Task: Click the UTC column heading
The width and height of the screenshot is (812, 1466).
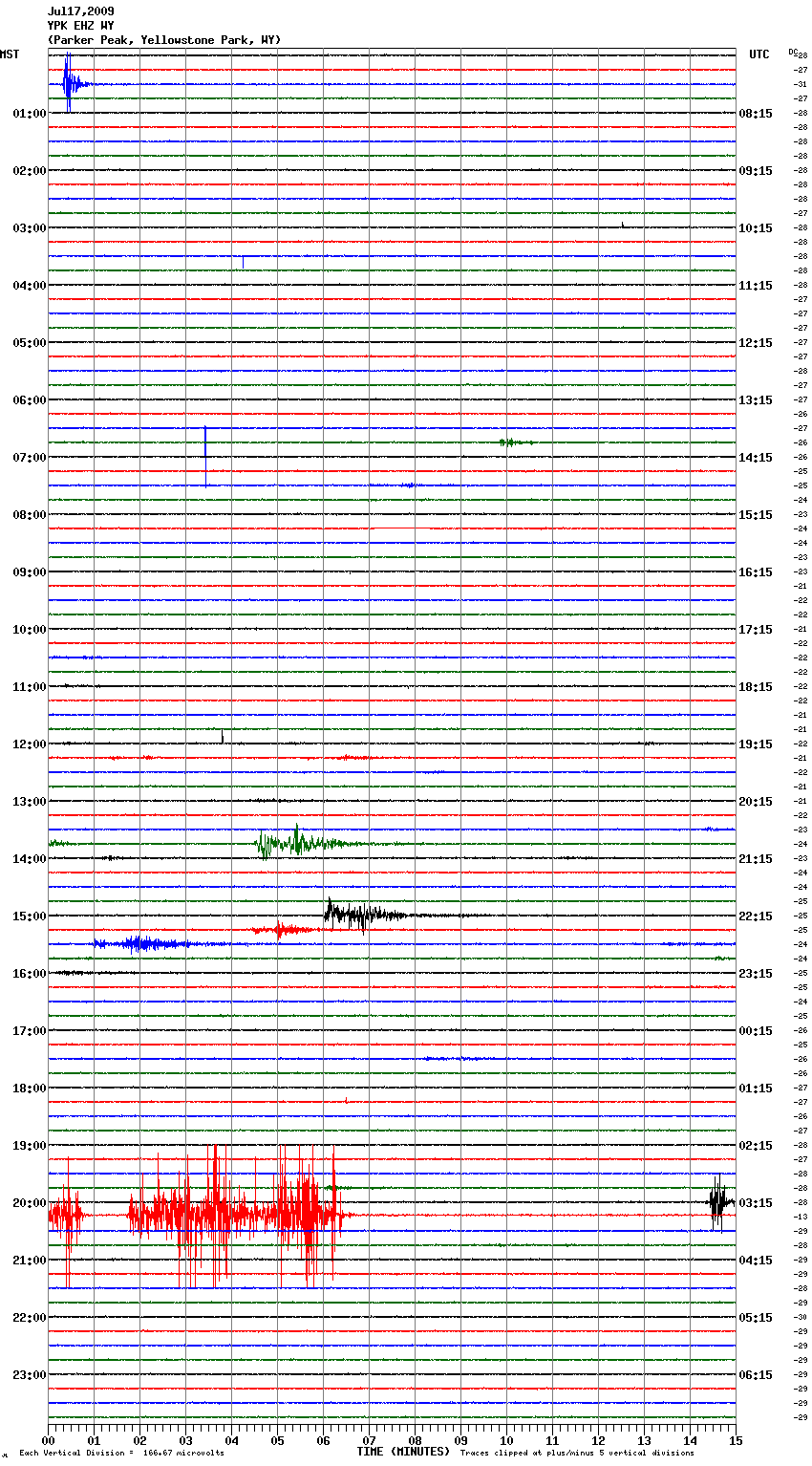Action: point(759,54)
